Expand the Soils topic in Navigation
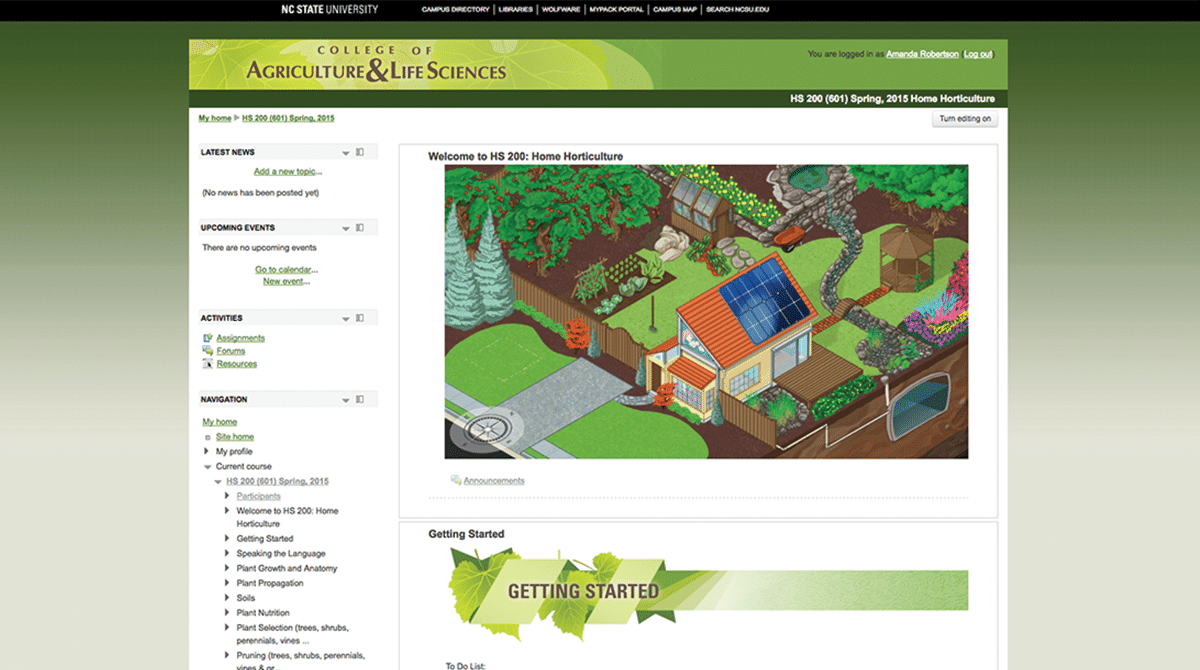1200x670 pixels. coord(226,597)
